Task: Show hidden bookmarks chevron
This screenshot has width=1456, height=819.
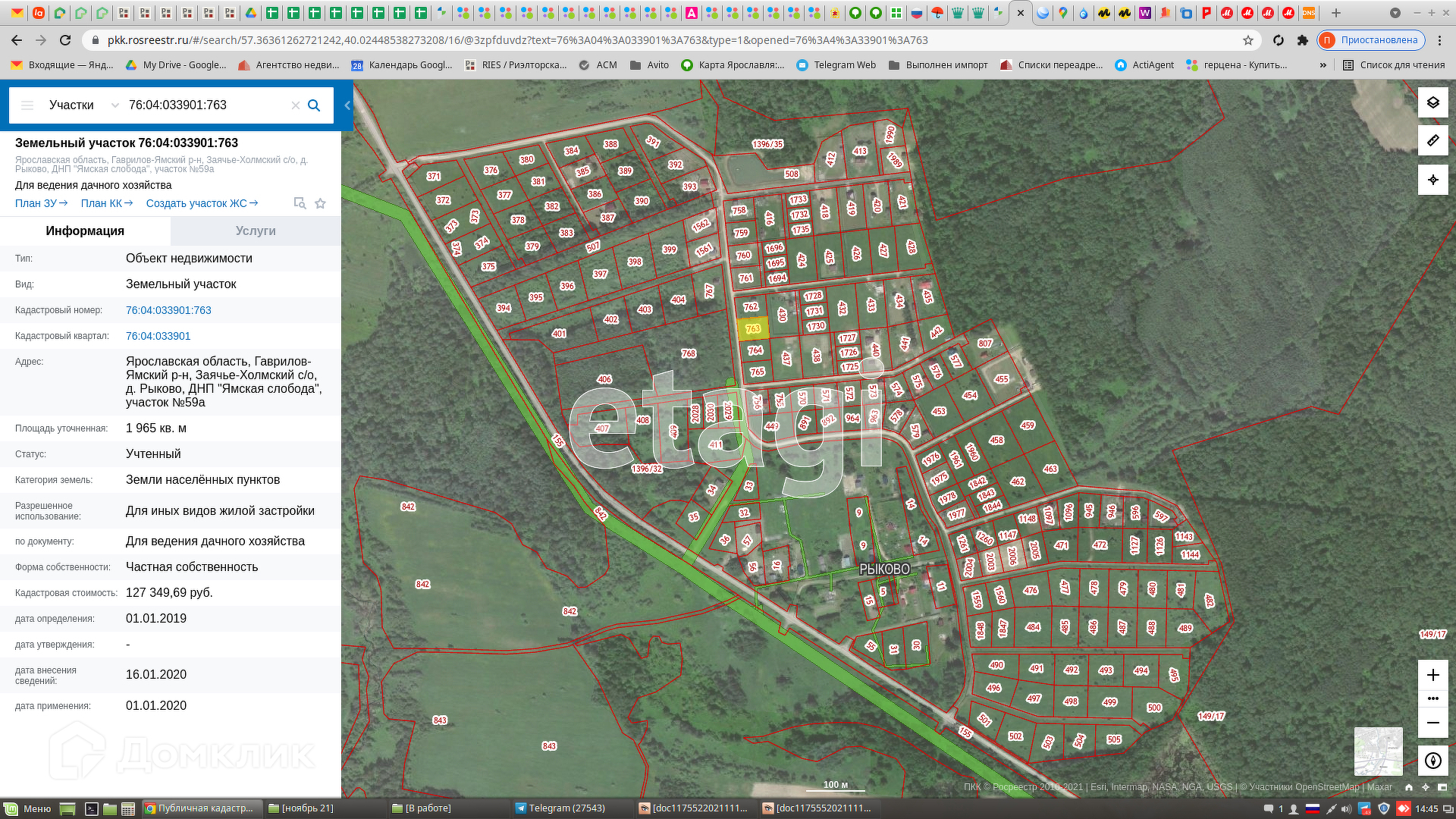Action: tap(1323, 65)
